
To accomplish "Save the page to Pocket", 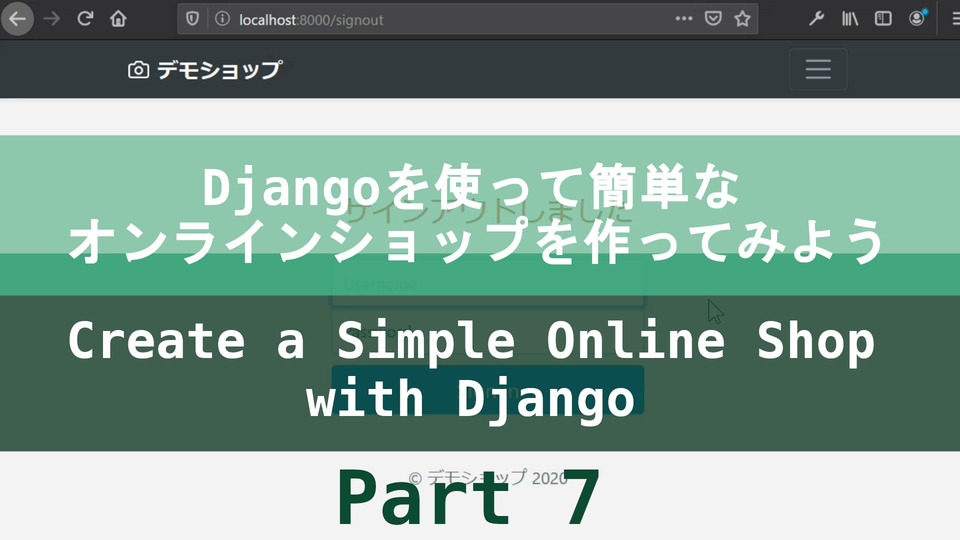I will coord(713,19).
